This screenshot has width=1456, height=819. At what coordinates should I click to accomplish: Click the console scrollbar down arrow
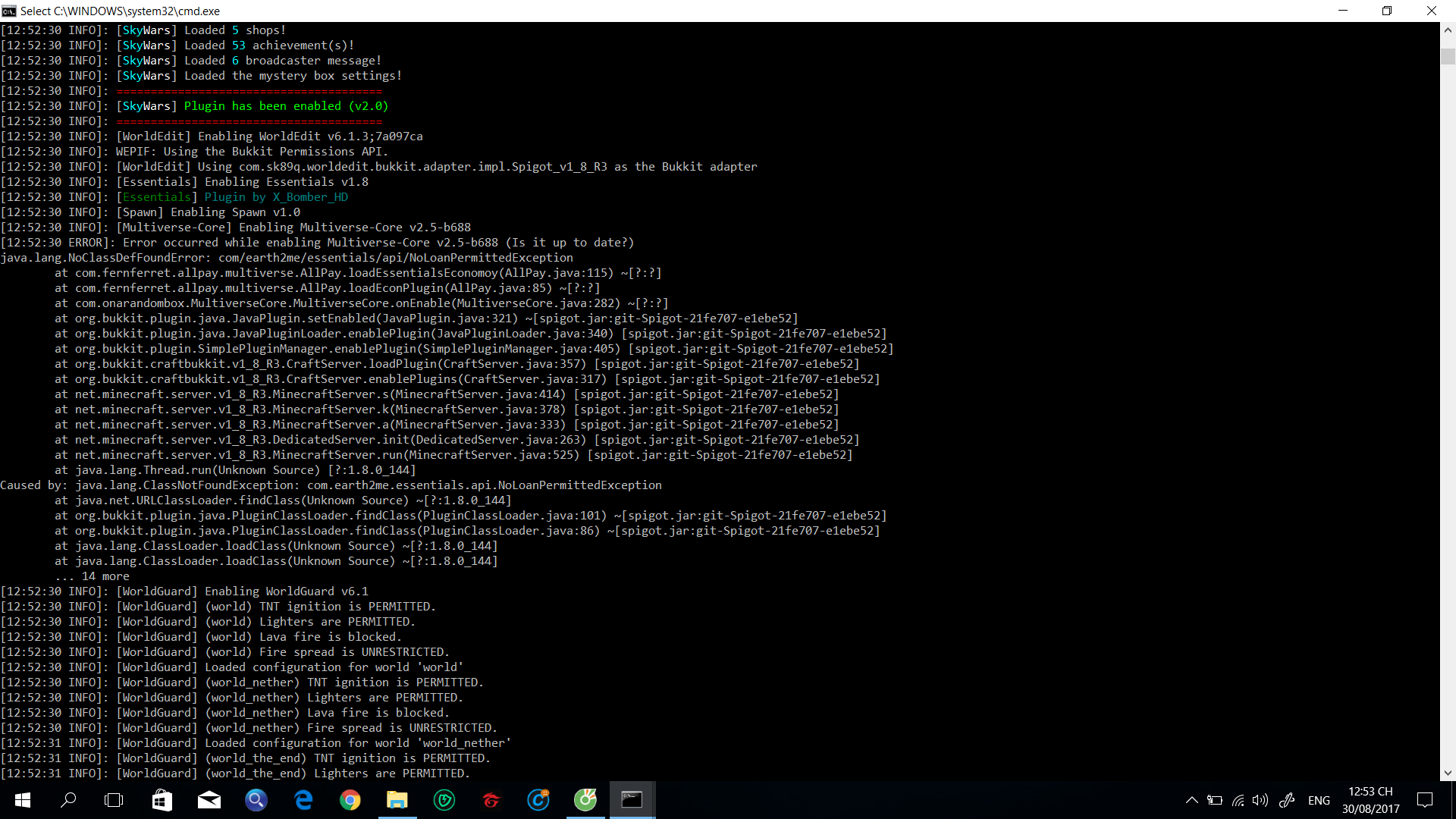[1448, 773]
